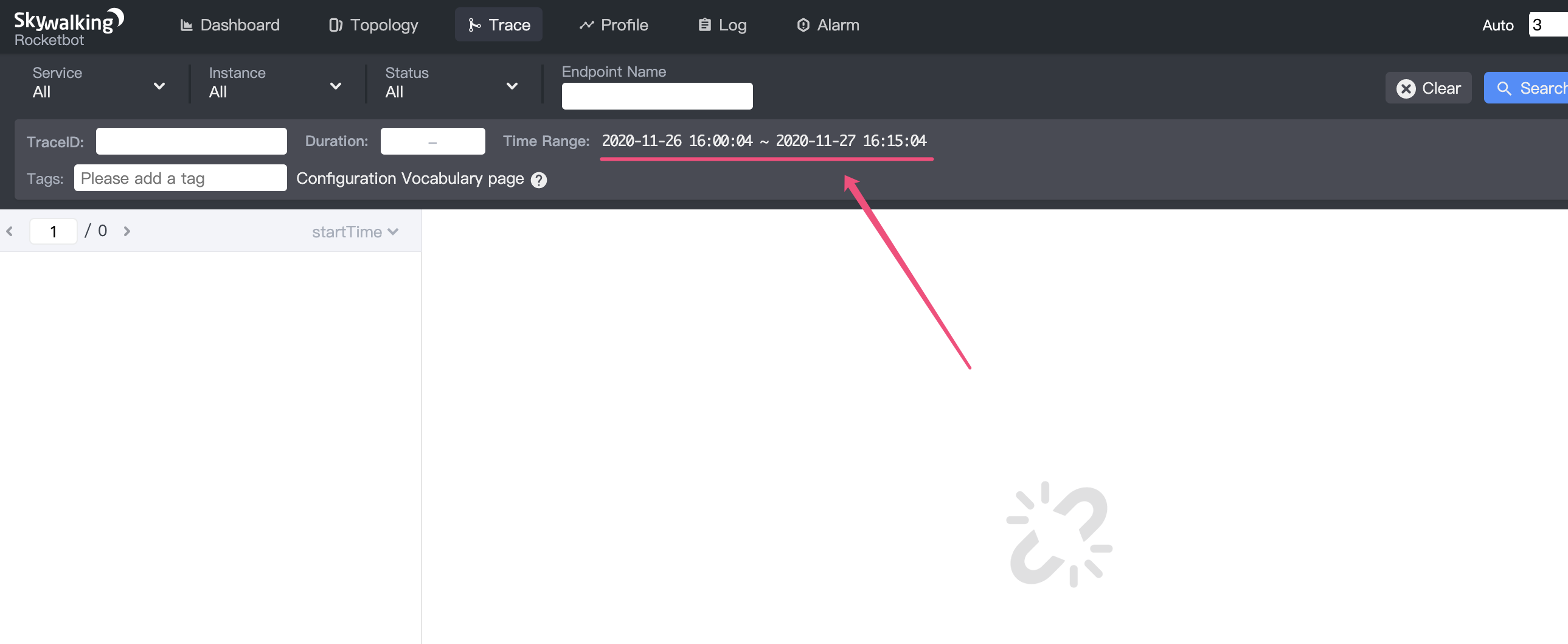Image resolution: width=1568 pixels, height=644 pixels.
Task: Expand the Service dropdown
Action: click(99, 83)
